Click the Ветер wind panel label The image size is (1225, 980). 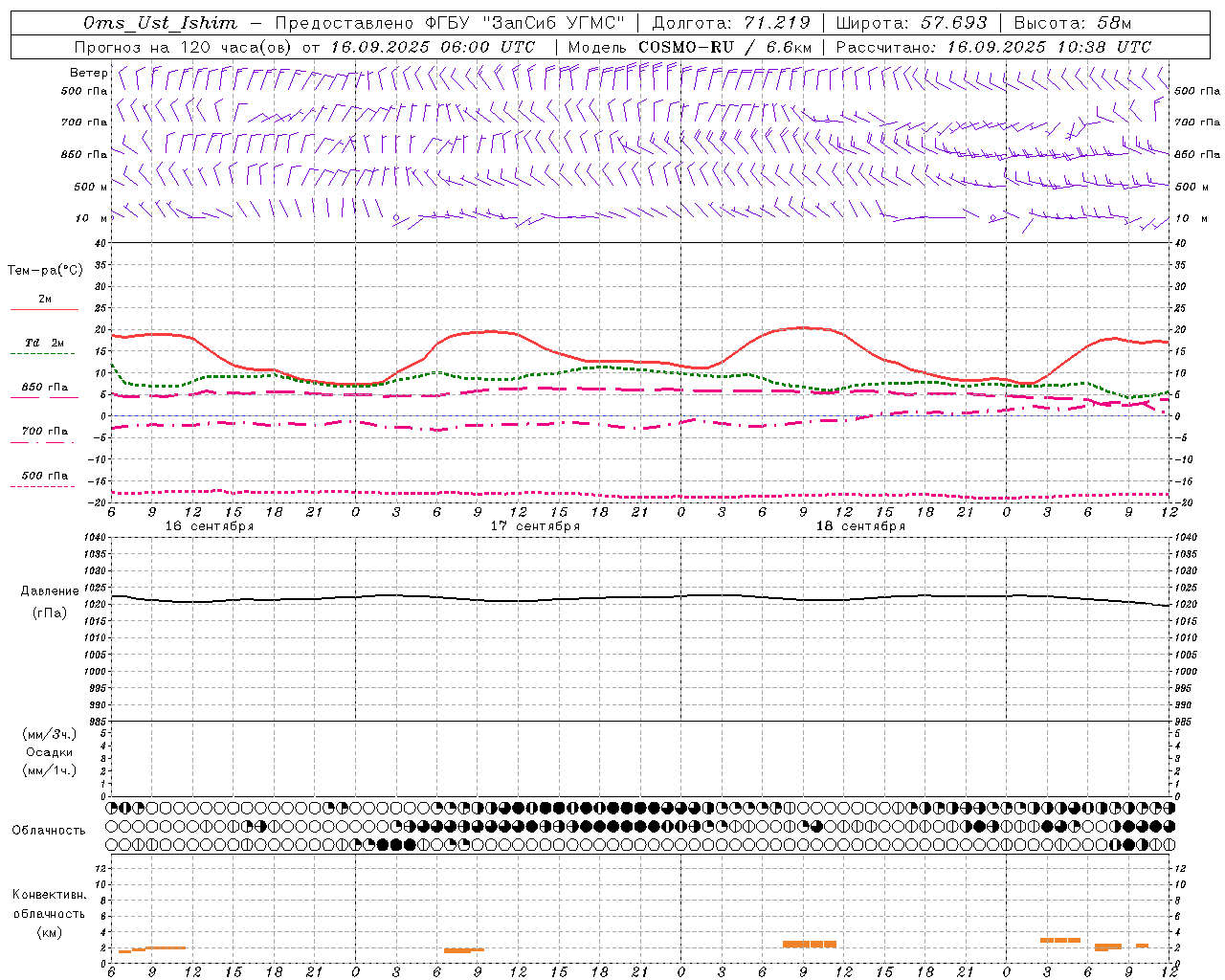pos(88,73)
